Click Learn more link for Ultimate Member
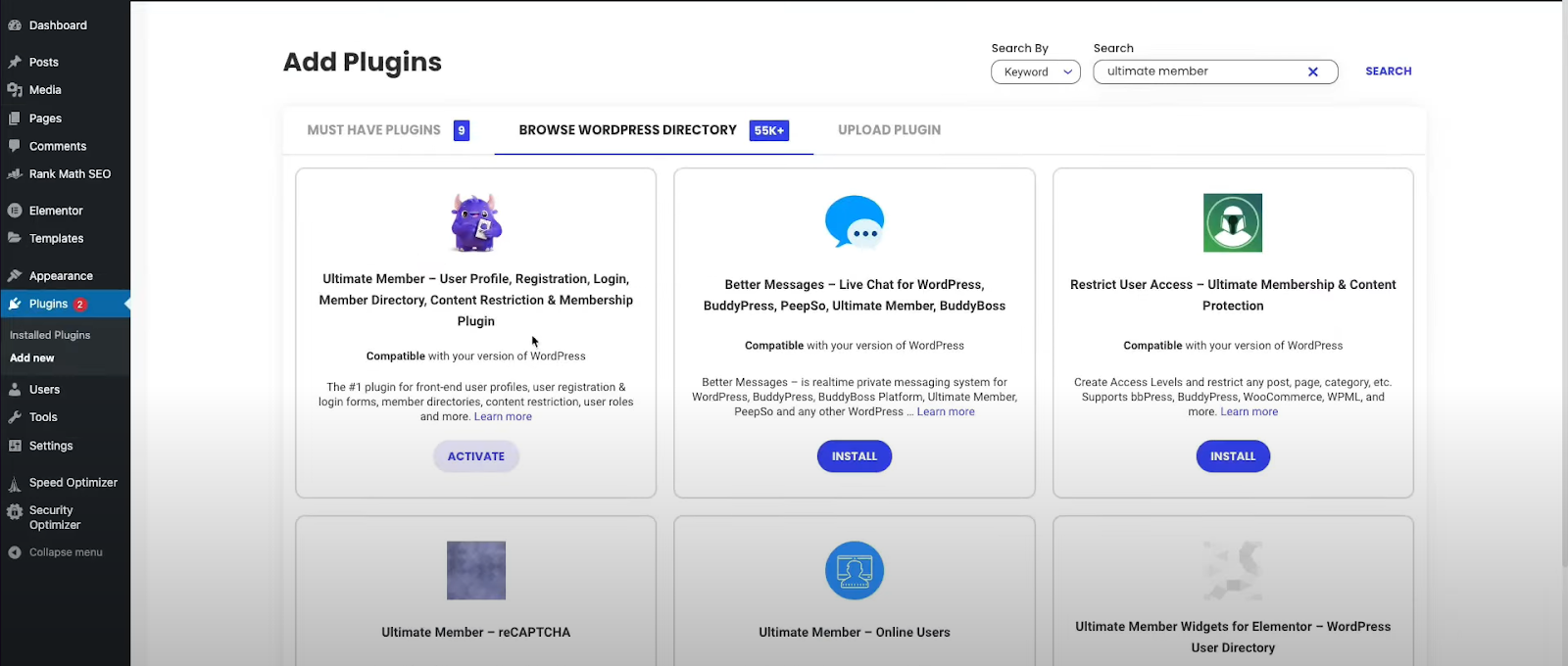1568x666 pixels. 503,417
